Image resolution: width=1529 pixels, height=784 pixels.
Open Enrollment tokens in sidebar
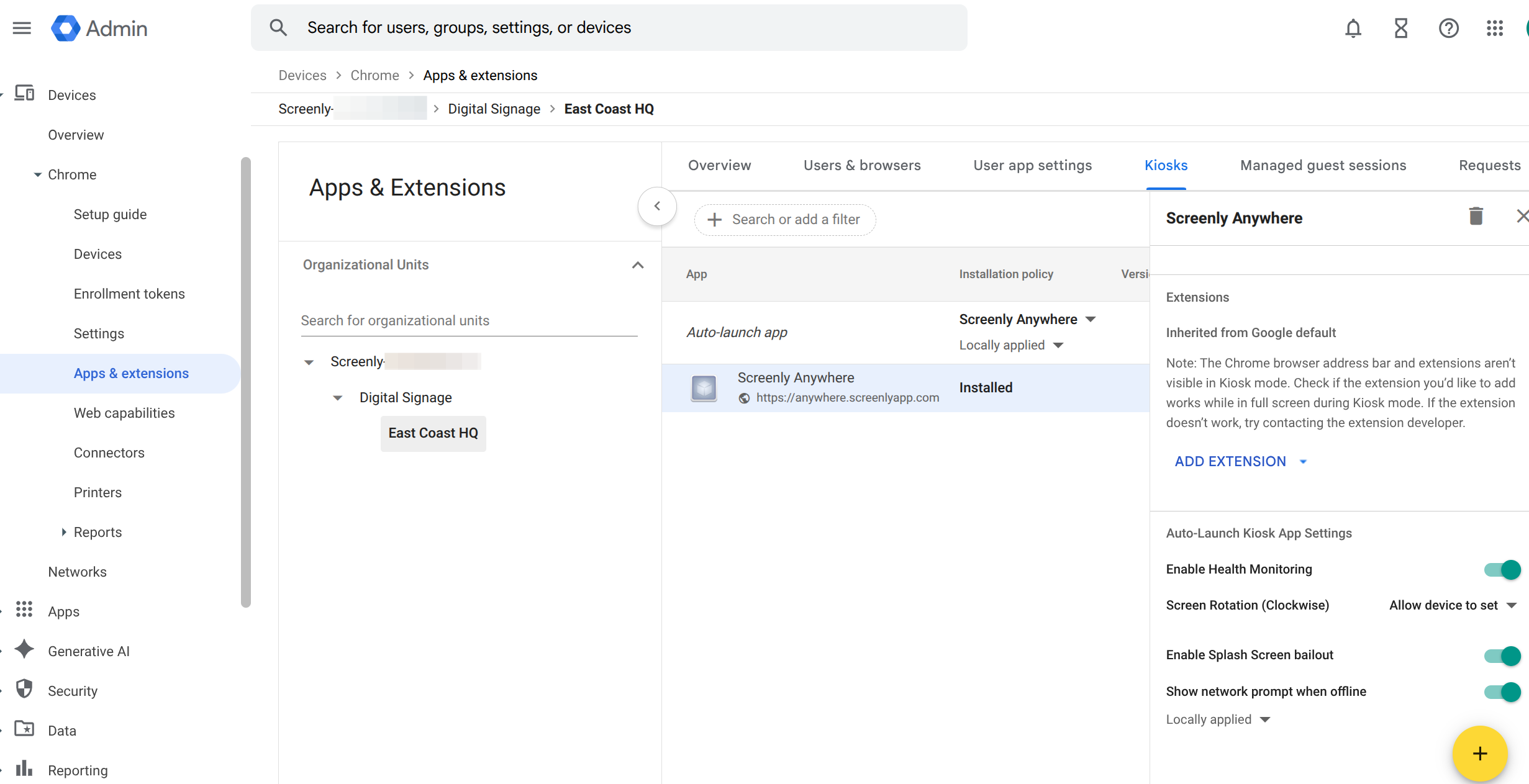(x=129, y=294)
